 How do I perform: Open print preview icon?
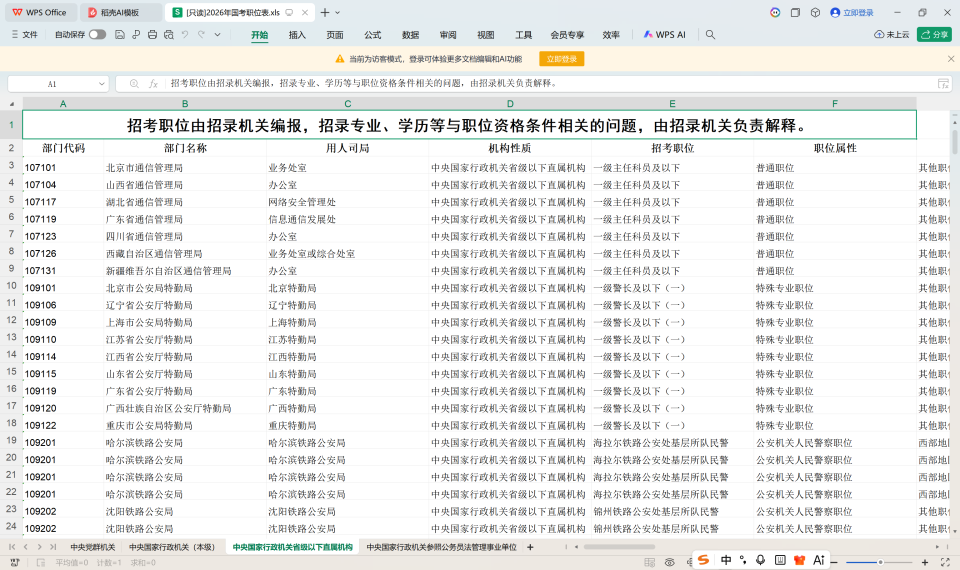[x=168, y=34]
